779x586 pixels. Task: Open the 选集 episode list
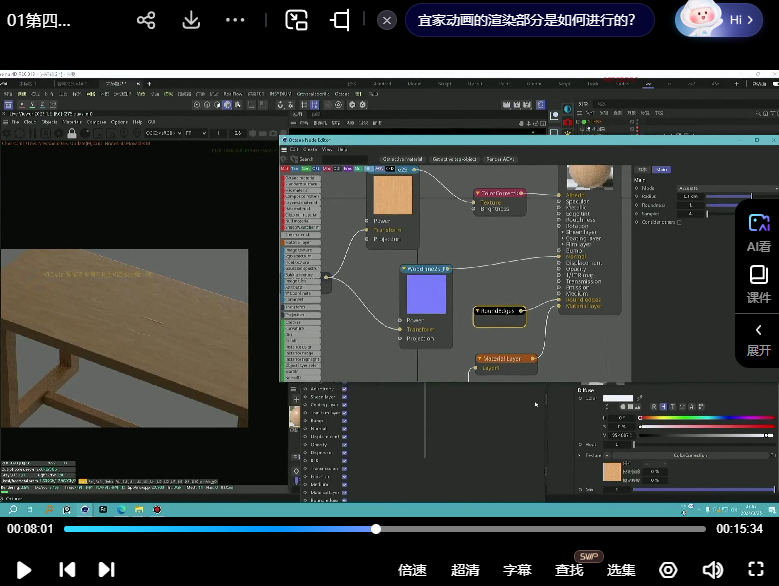pyautogui.click(x=621, y=570)
